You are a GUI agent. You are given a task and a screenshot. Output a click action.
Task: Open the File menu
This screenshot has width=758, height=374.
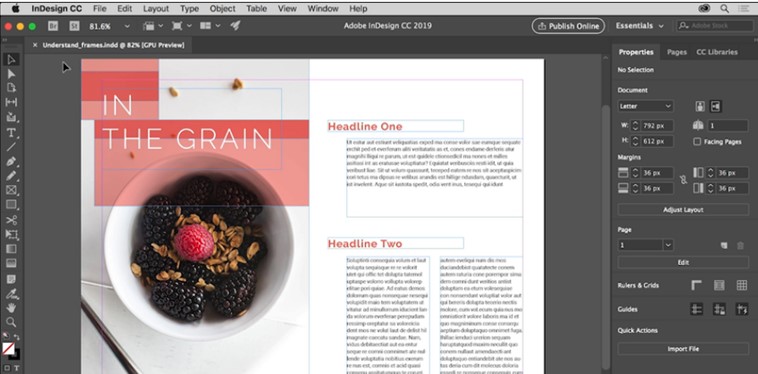pos(100,9)
